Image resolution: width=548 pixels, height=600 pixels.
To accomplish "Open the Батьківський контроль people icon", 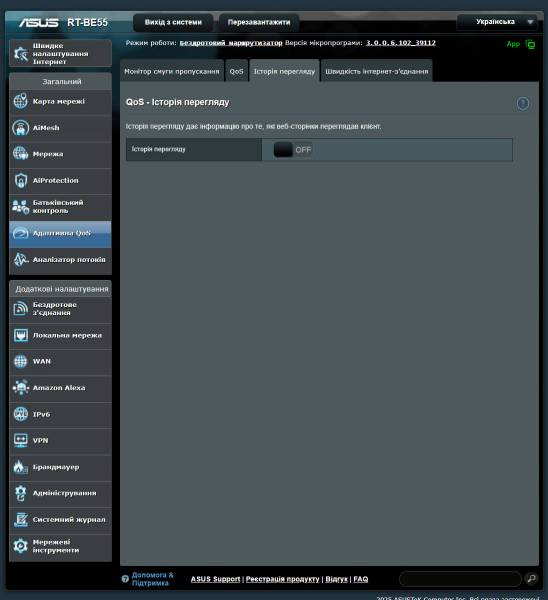I will point(21,207).
